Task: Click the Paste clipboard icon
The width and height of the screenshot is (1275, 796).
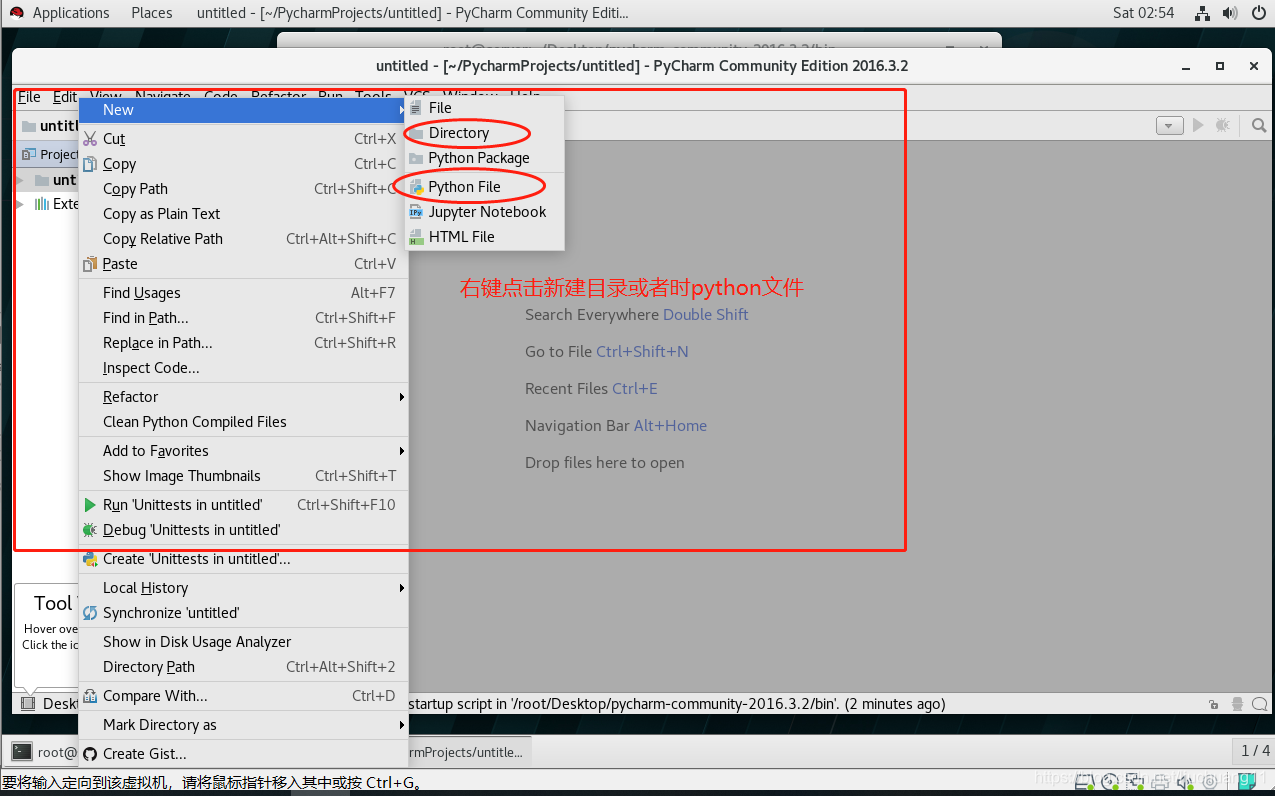Action: pos(90,264)
